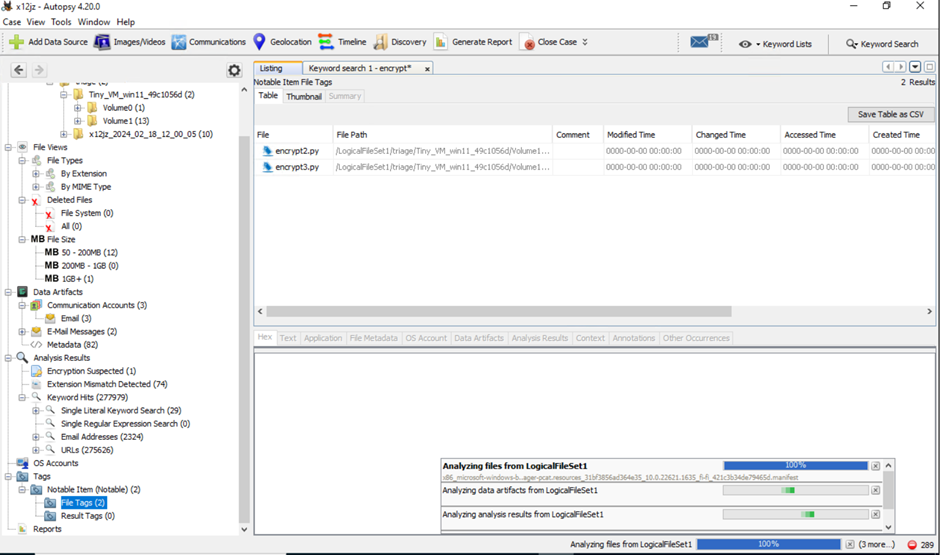Screen dimensions: 940x555
Task: Sort by the Accessed Time column header
Action: (x=824, y=135)
